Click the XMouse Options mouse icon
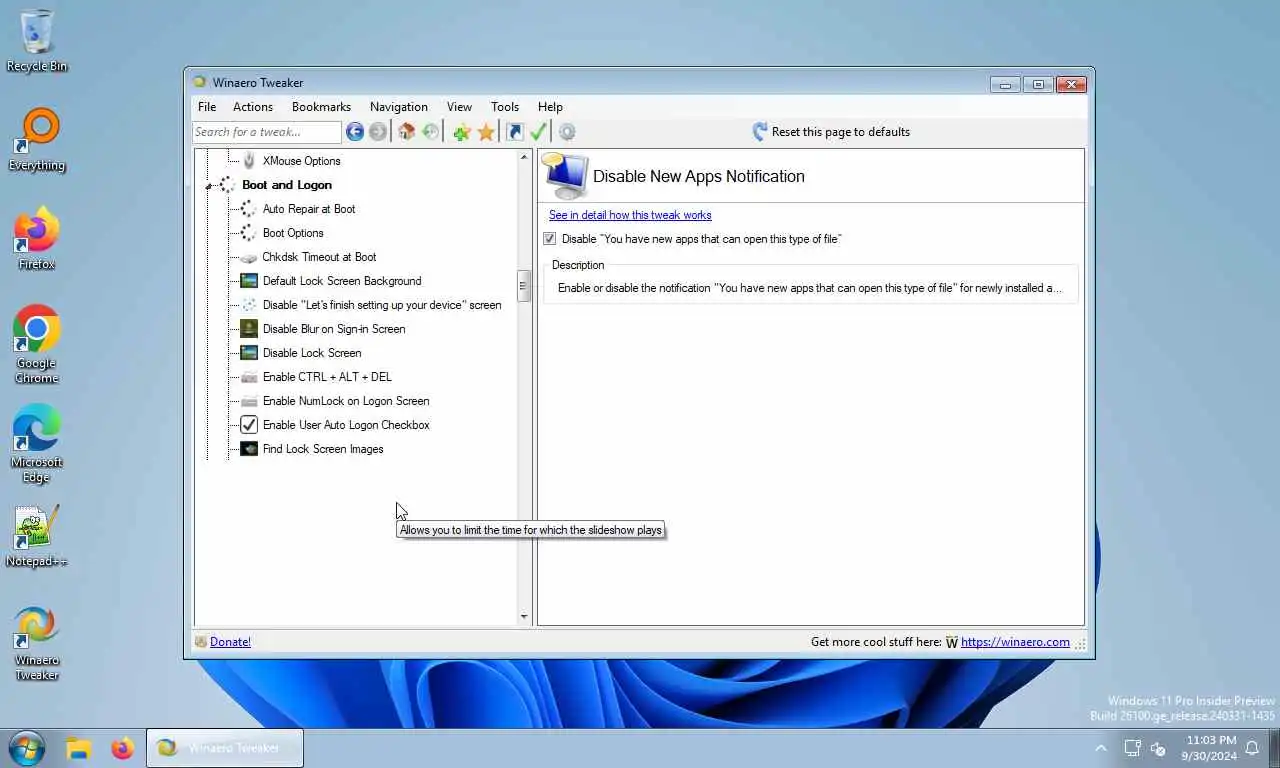Image resolution: width=1280 pixels, height=768 pixels. pos(249,160)
